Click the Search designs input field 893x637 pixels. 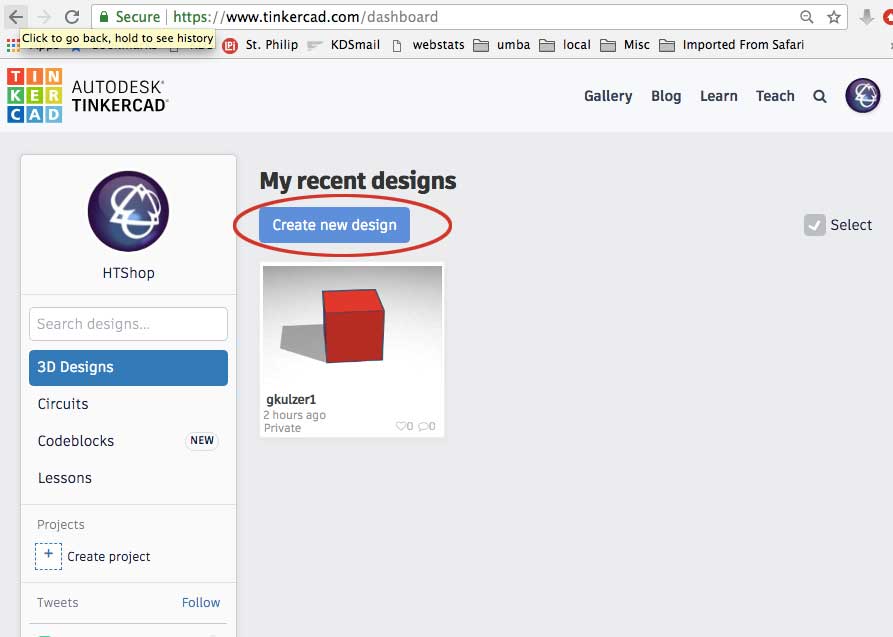pos(128,324)
